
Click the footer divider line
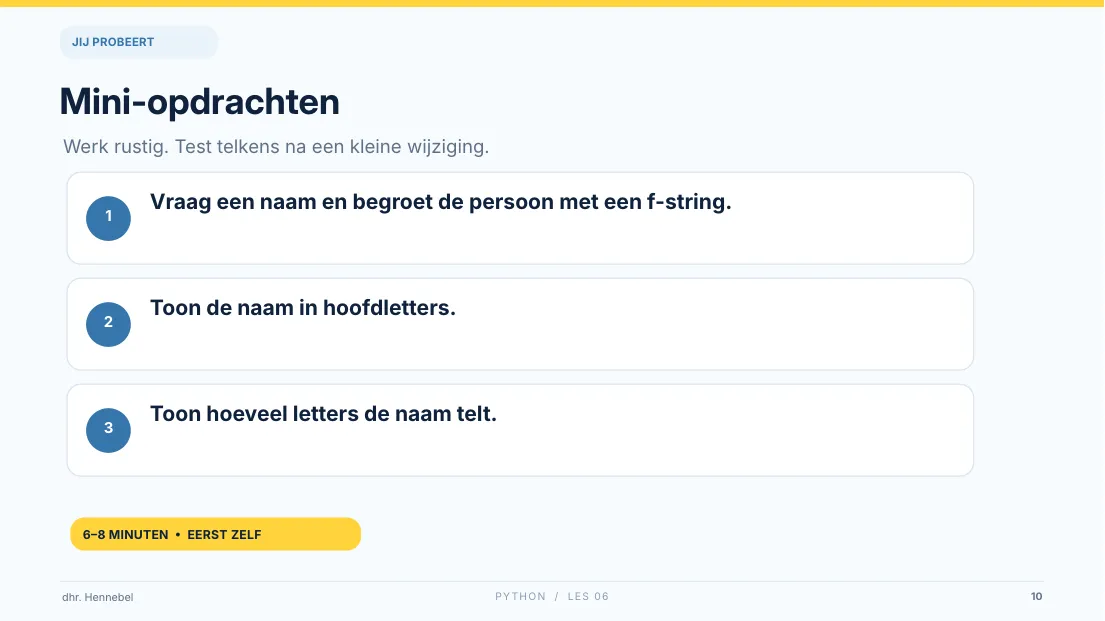[552, 582]
